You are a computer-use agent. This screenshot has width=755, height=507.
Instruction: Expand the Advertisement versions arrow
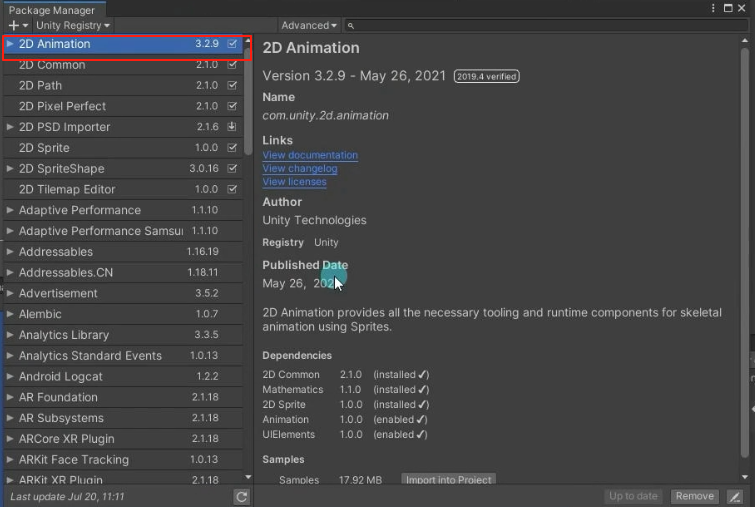[10, 293]
